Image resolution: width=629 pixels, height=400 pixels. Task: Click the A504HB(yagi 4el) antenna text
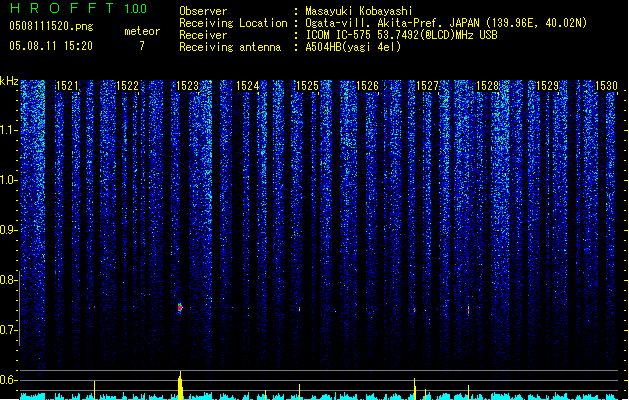point(353,47)
